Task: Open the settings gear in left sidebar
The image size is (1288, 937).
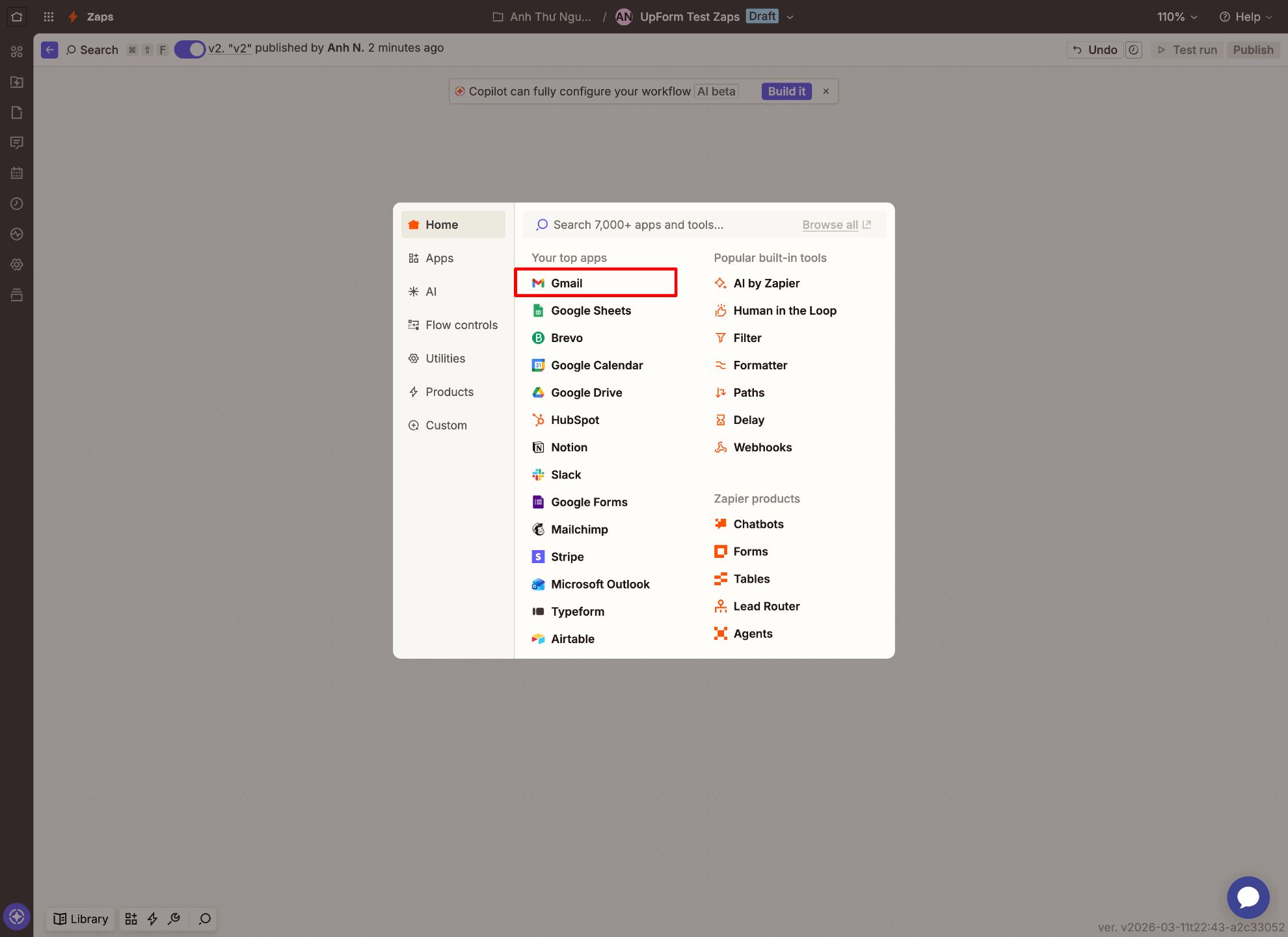Action: click(x=17, y=265)
